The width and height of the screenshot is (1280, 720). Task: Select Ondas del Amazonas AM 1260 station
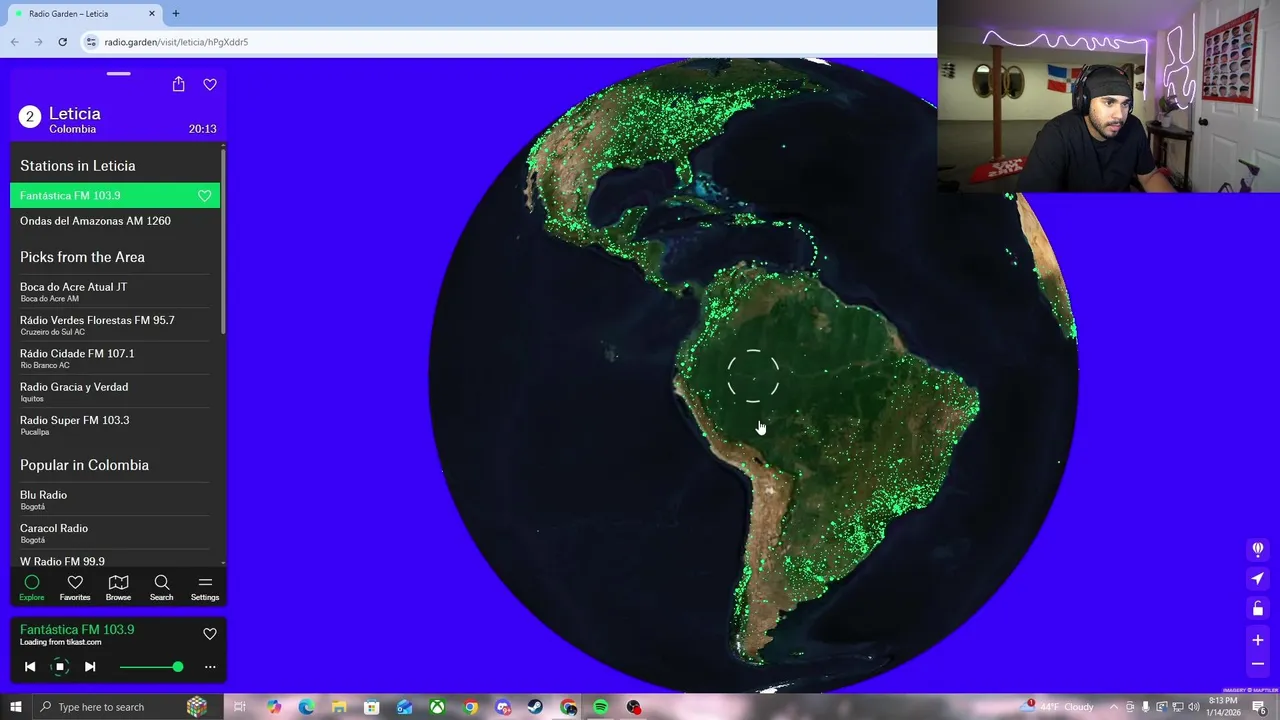point(115,221)
